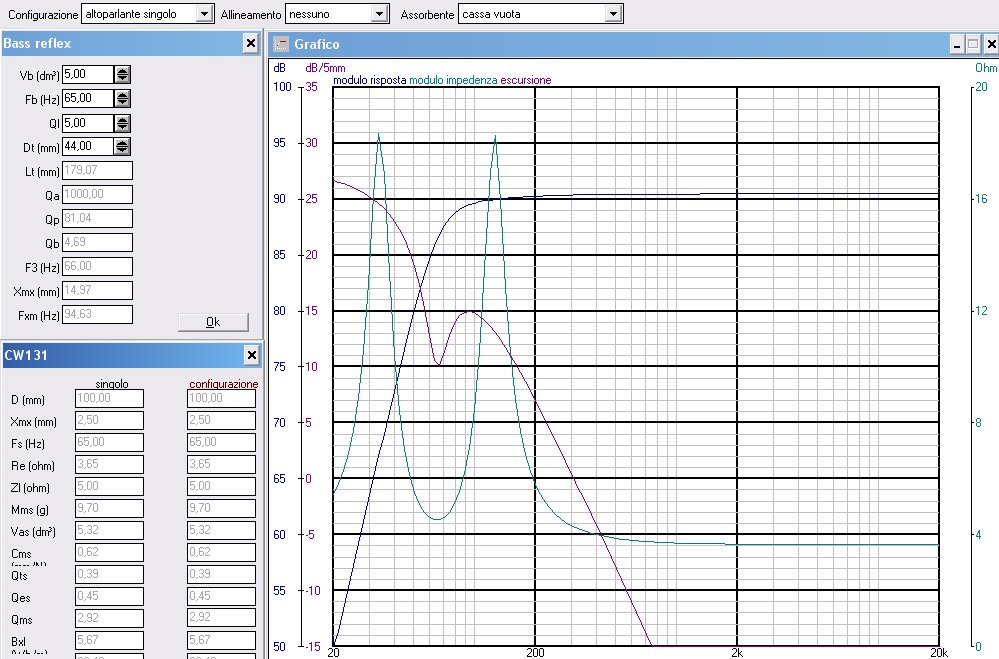Click the 'escursione' legend label
The width and height of the screenshot is (999, 659).
pos(526,80)
